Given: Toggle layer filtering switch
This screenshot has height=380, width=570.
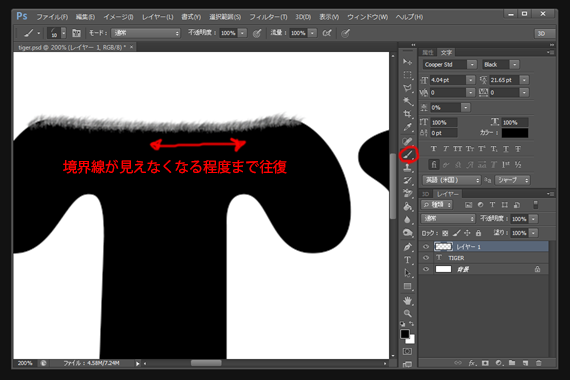Looking at the screenshot, I should click(x=535, y=205).
